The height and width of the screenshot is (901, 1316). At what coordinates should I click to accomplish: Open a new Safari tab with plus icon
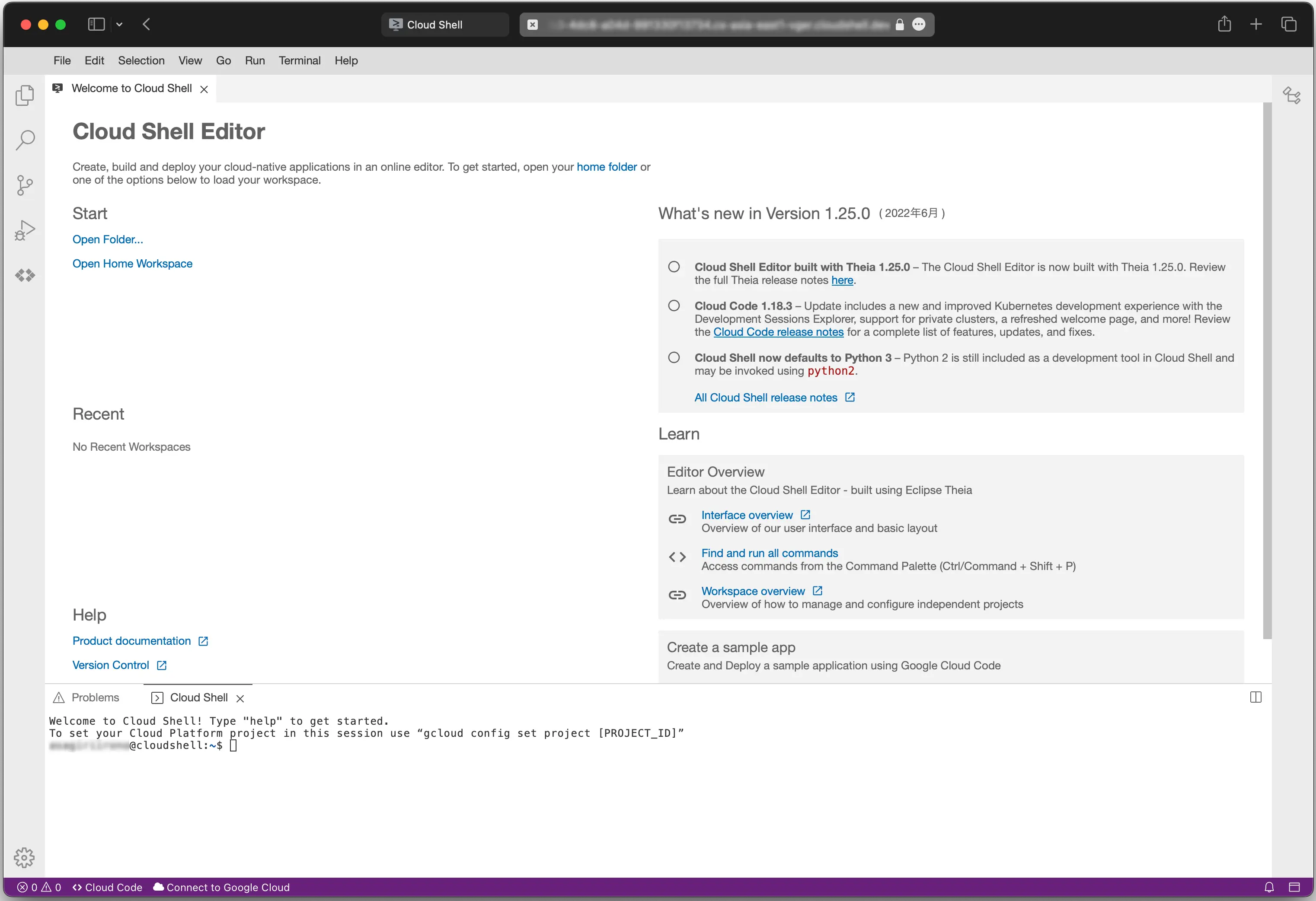[x=1256, y=24]
